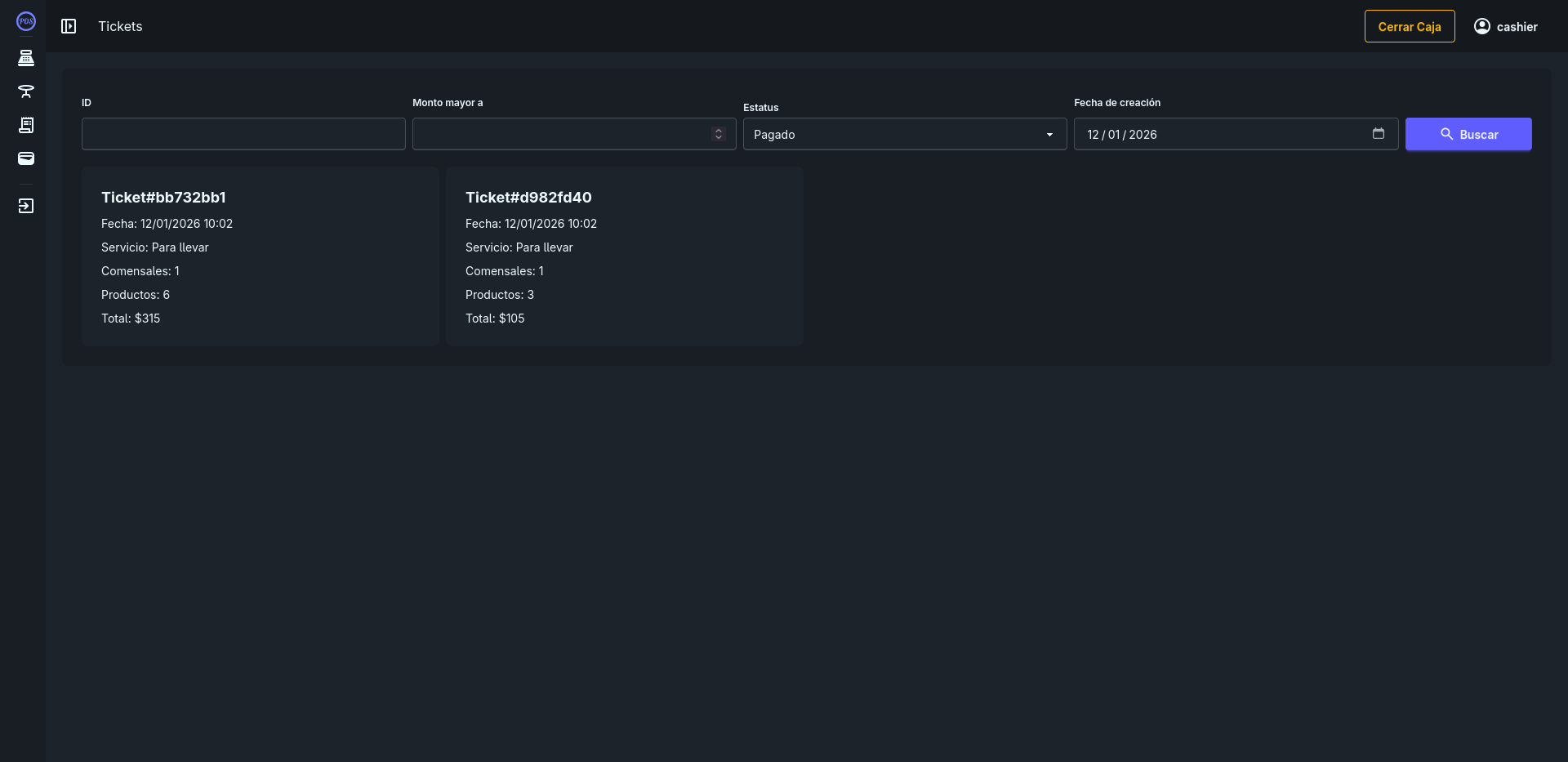Open ticket card #d982fd40
Screen dimensions: 1568x762
coord(624,256)
